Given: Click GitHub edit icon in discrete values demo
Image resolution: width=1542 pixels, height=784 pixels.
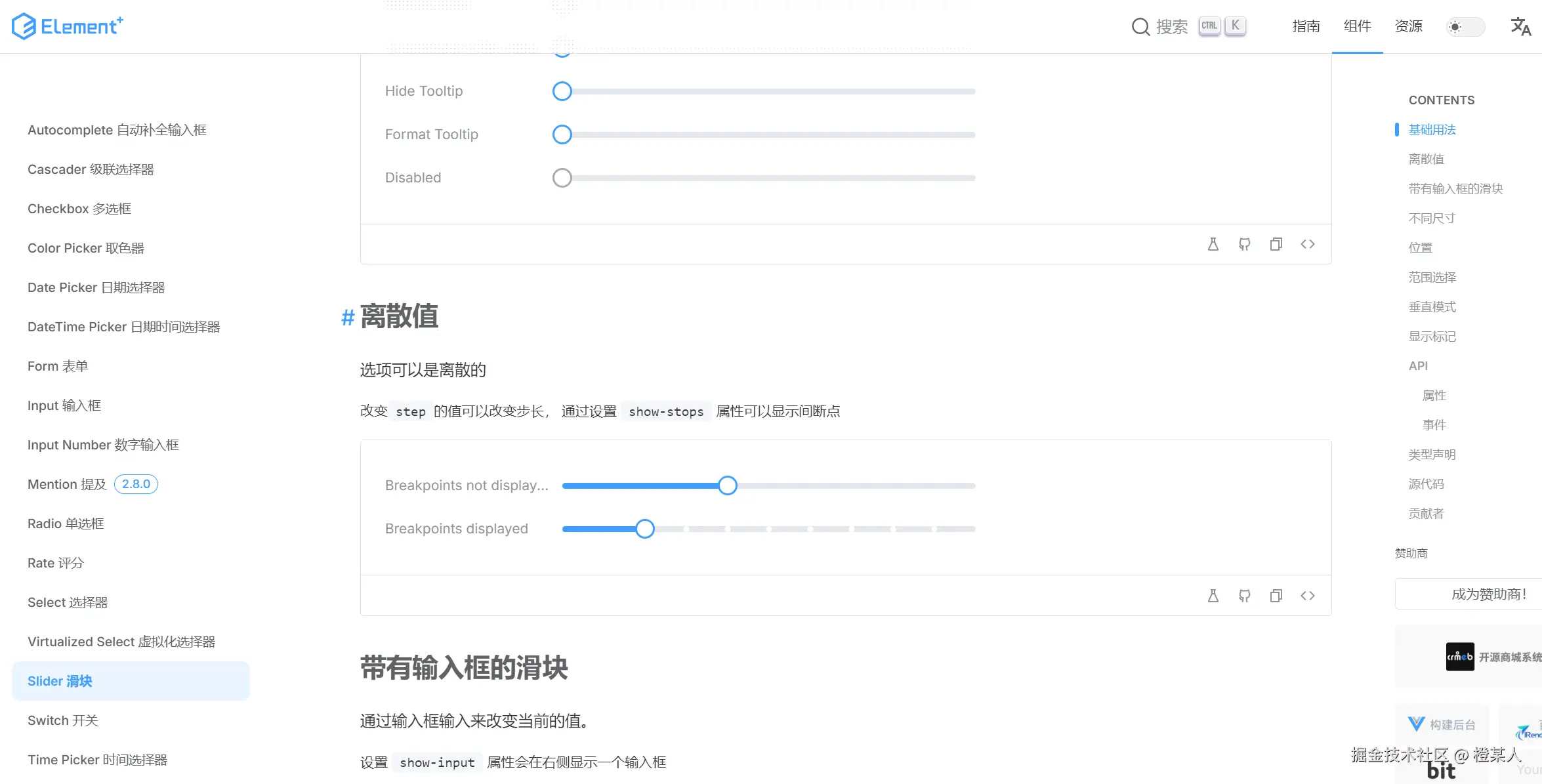Looking at the screenshot, I should click(1244, 596).
